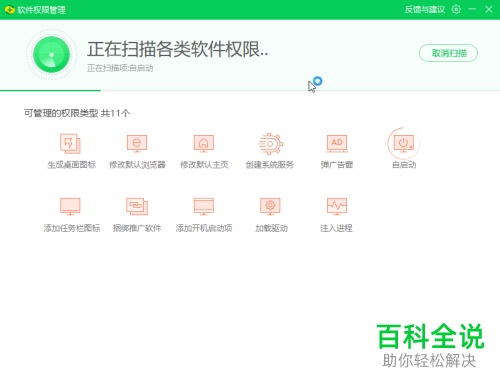Image resolution: width=500 pixels, height=381 pixels.
Task: Click the scan progress bar
Action: pyautogui.click(x=250, y=90)
